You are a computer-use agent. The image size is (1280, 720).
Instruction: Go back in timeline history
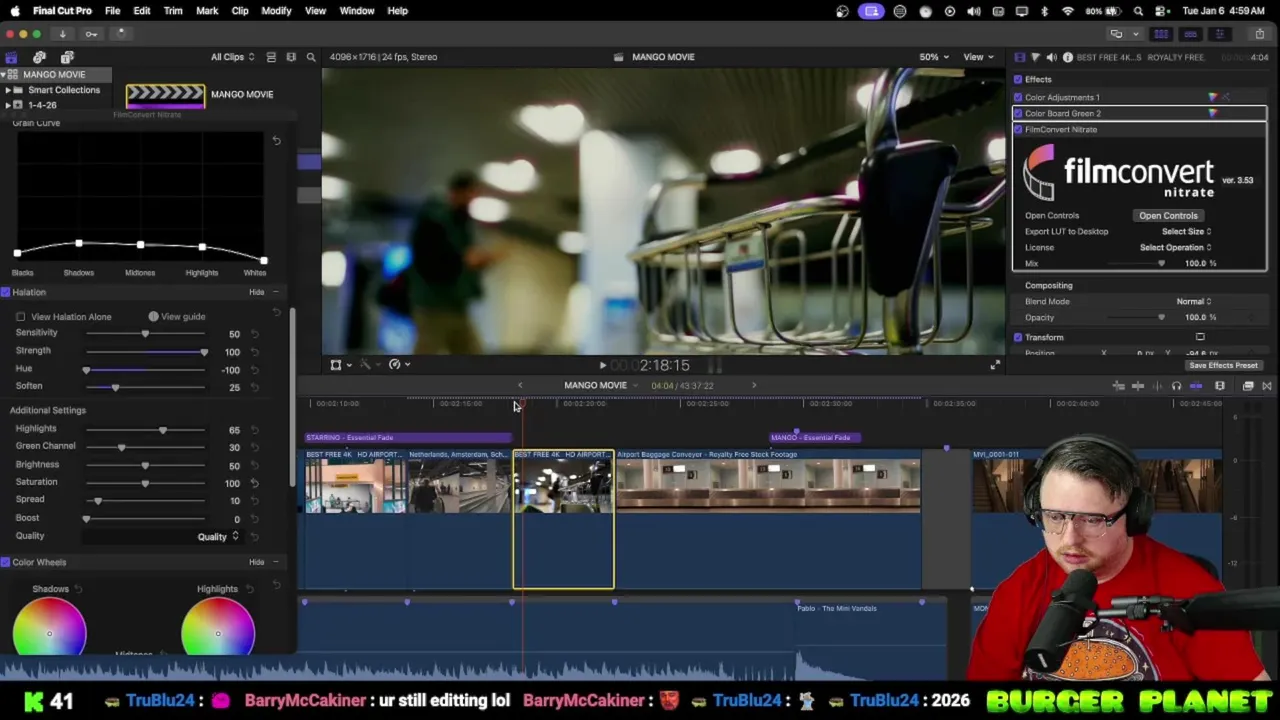pyautogui.click(x=519, y=386)
